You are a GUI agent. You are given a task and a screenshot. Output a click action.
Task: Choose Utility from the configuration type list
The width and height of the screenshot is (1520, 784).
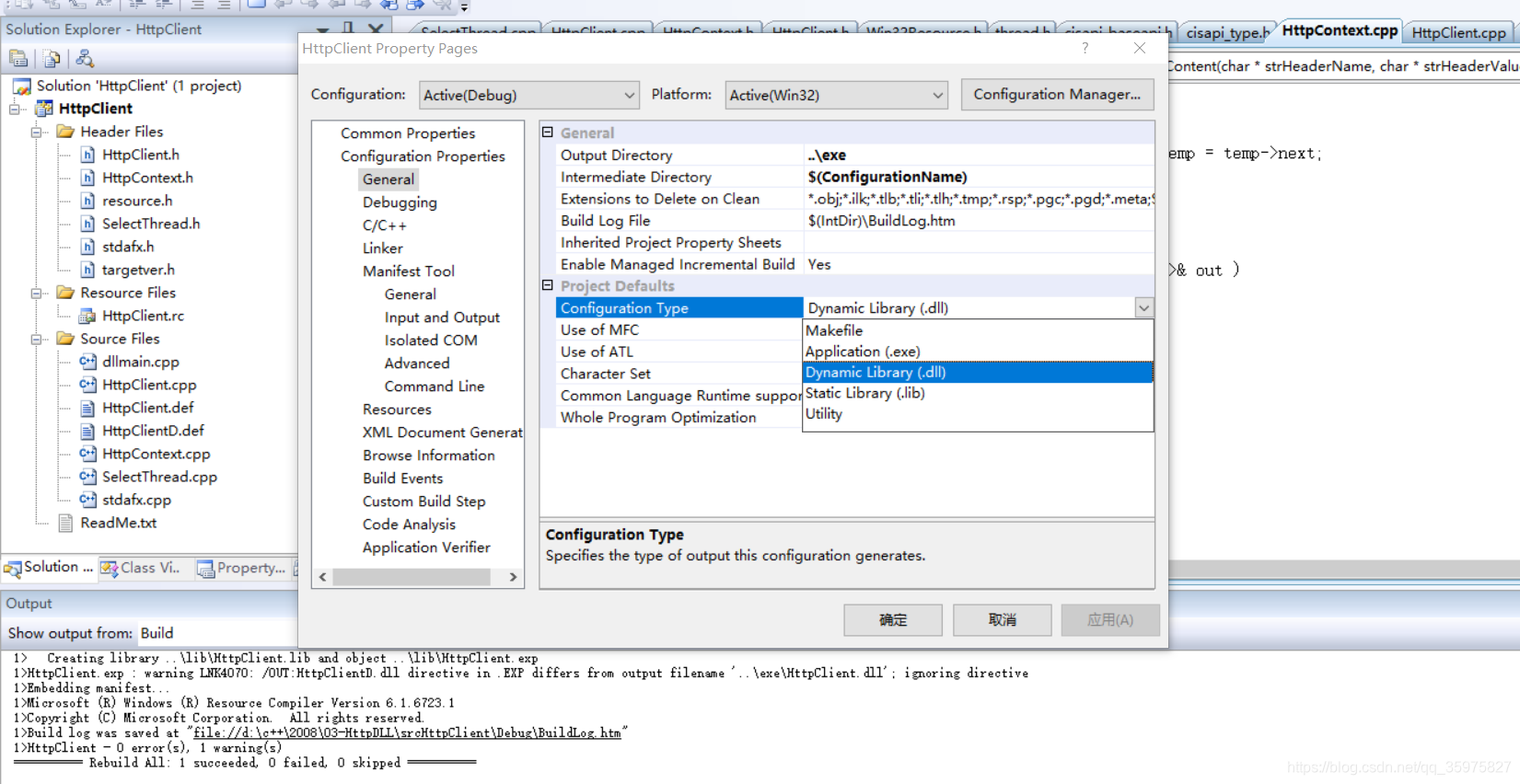pyautogui.click(x=978, y=414)
